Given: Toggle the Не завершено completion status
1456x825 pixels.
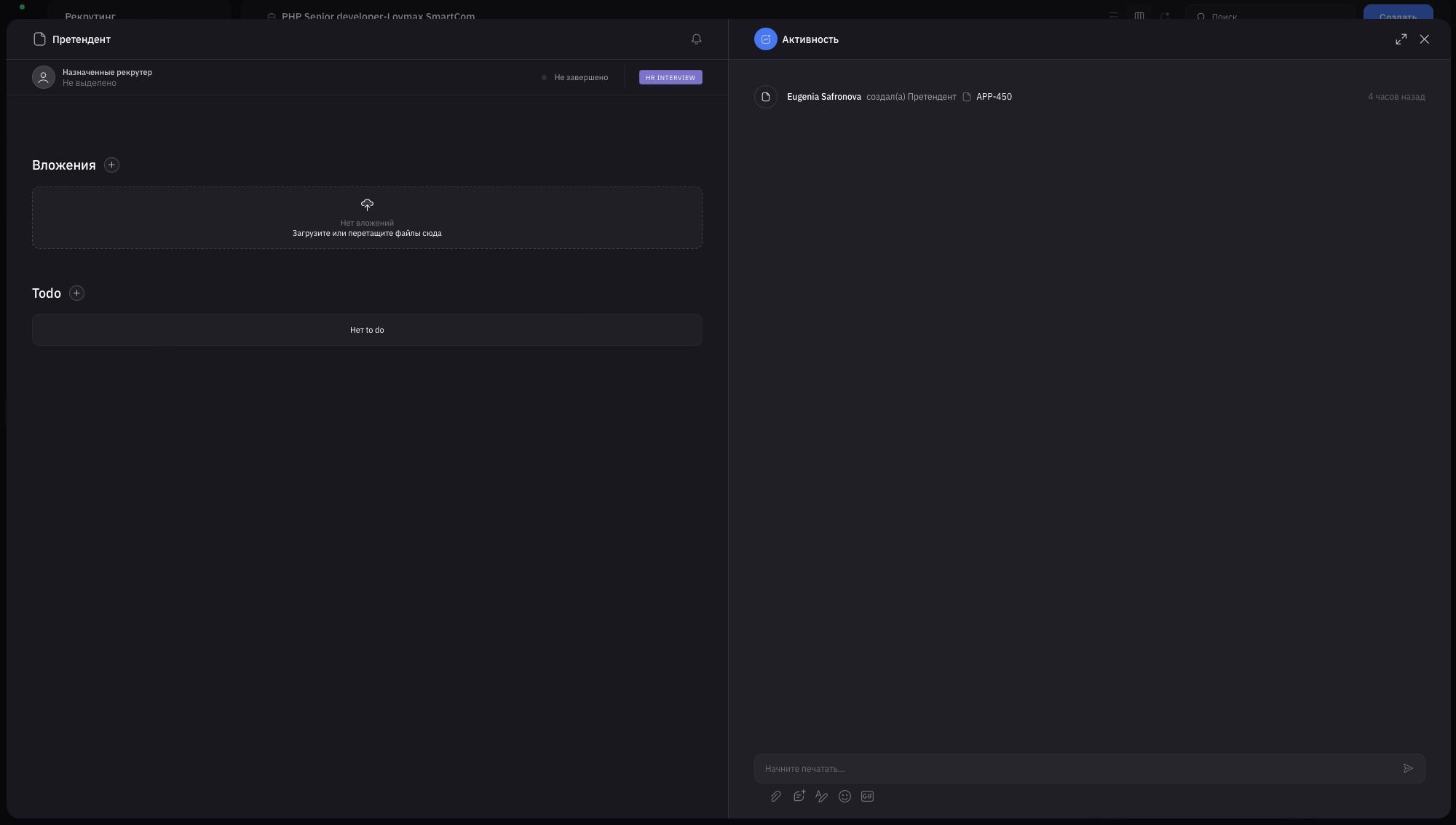Looking at the screenshot, I should tap(575, 77).
